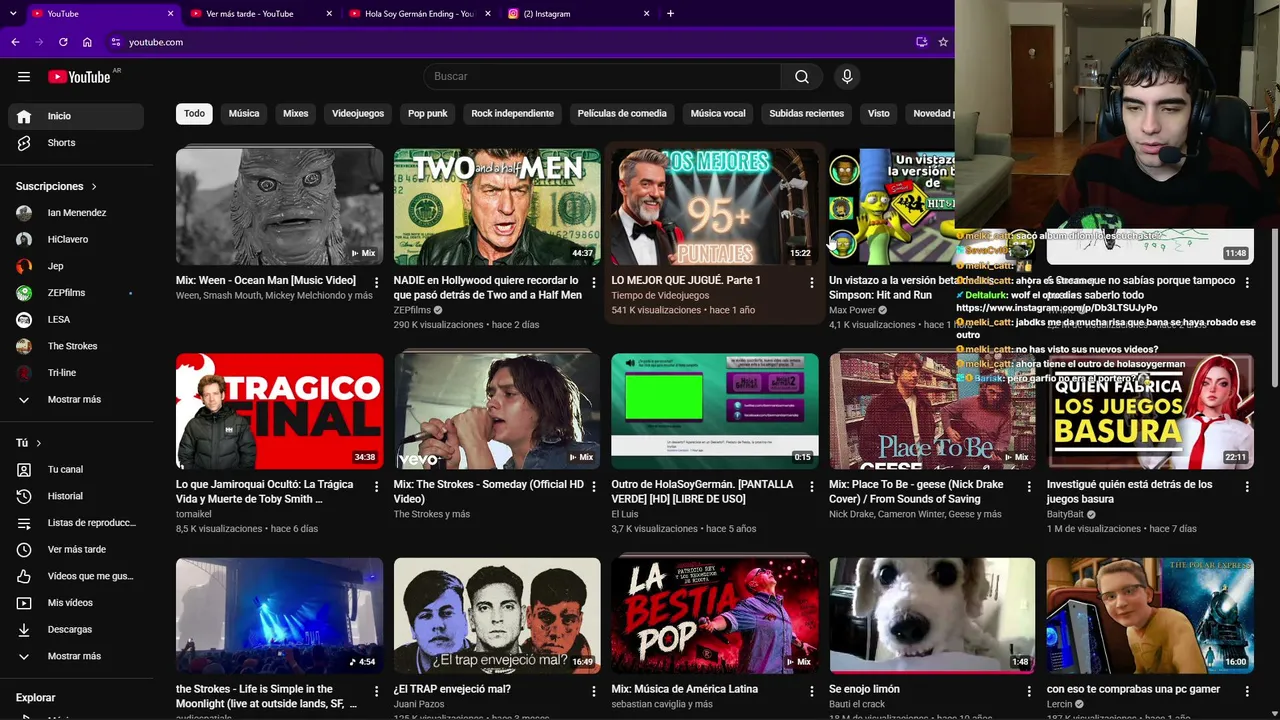The height and width of the screenshot is (720, 1280).
Task: Open options menu for Ween Ocean Man mix
Action: 376,283
